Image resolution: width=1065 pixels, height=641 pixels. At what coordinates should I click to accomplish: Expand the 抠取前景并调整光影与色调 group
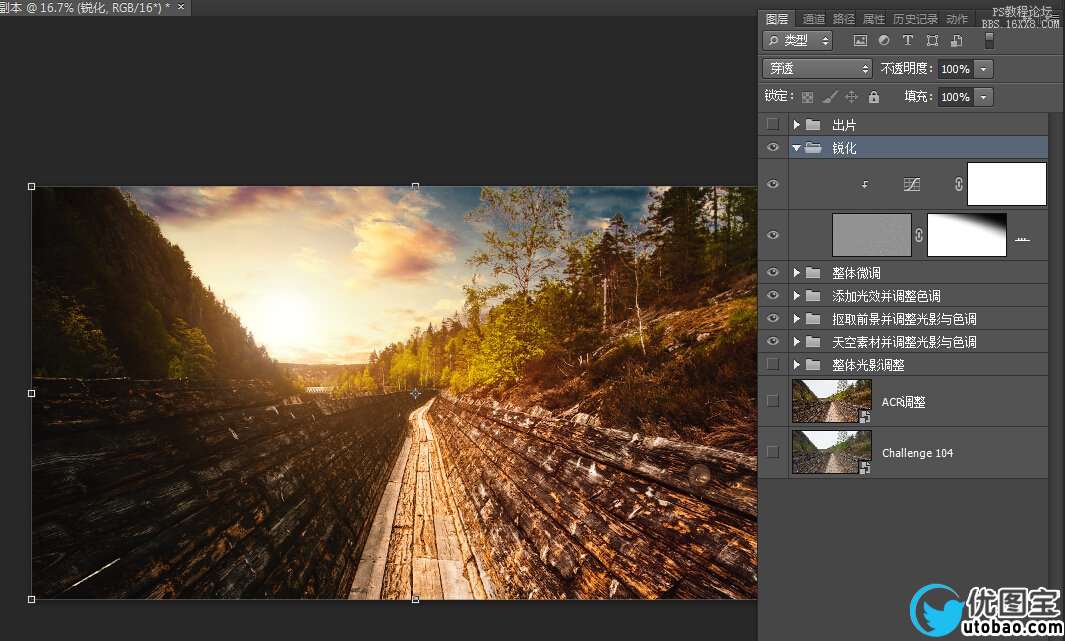(797, 319)
